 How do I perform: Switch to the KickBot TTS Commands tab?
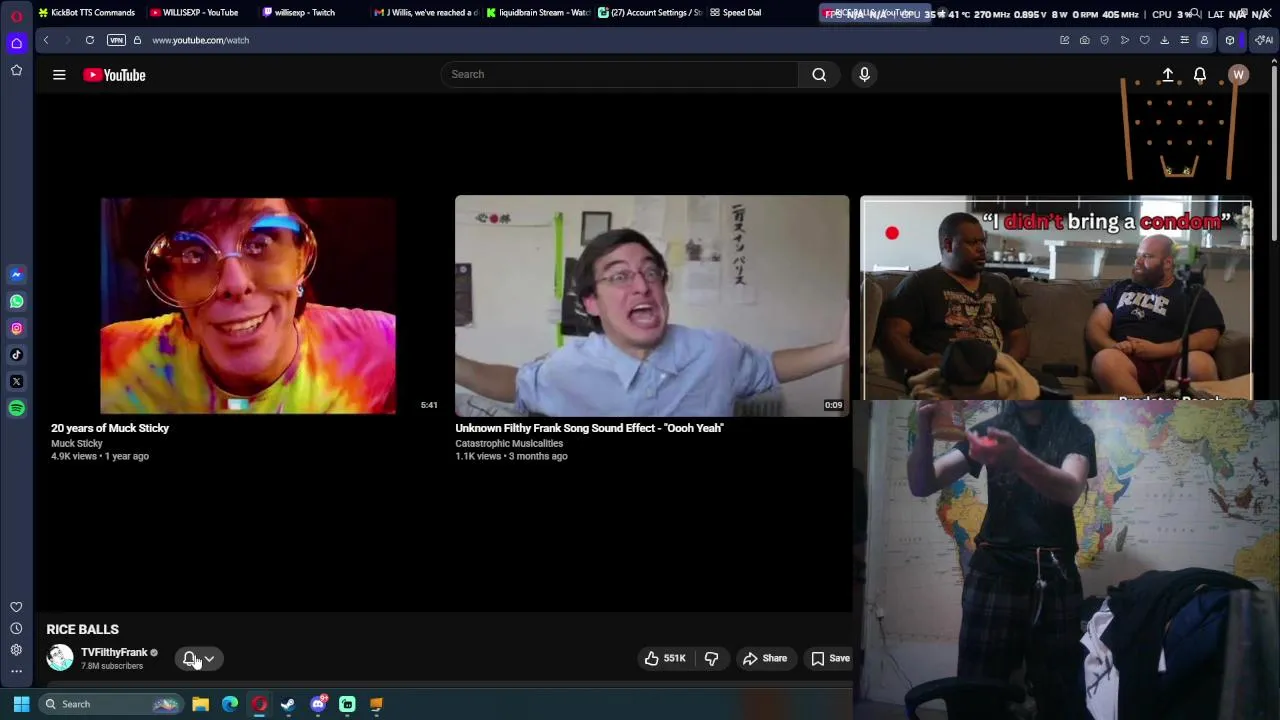coord(86,13)
